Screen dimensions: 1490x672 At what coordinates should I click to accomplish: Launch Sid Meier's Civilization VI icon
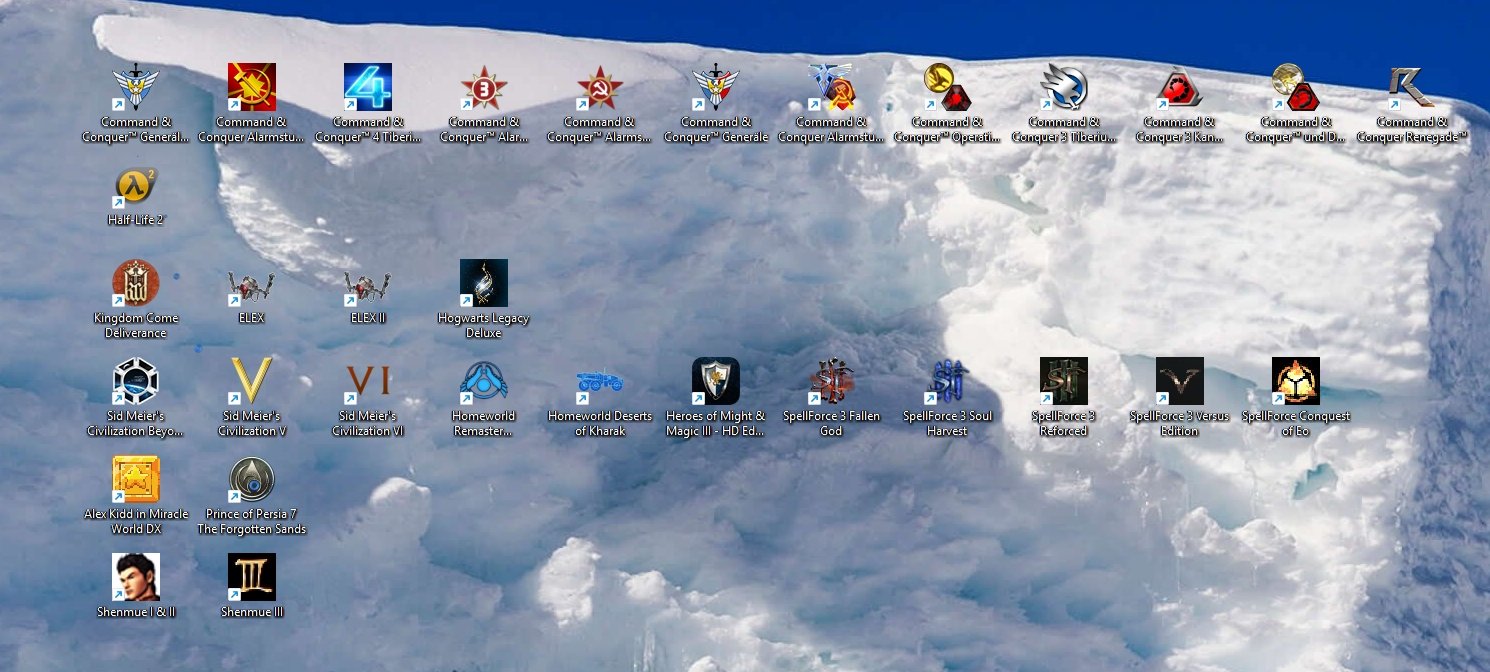368,381
